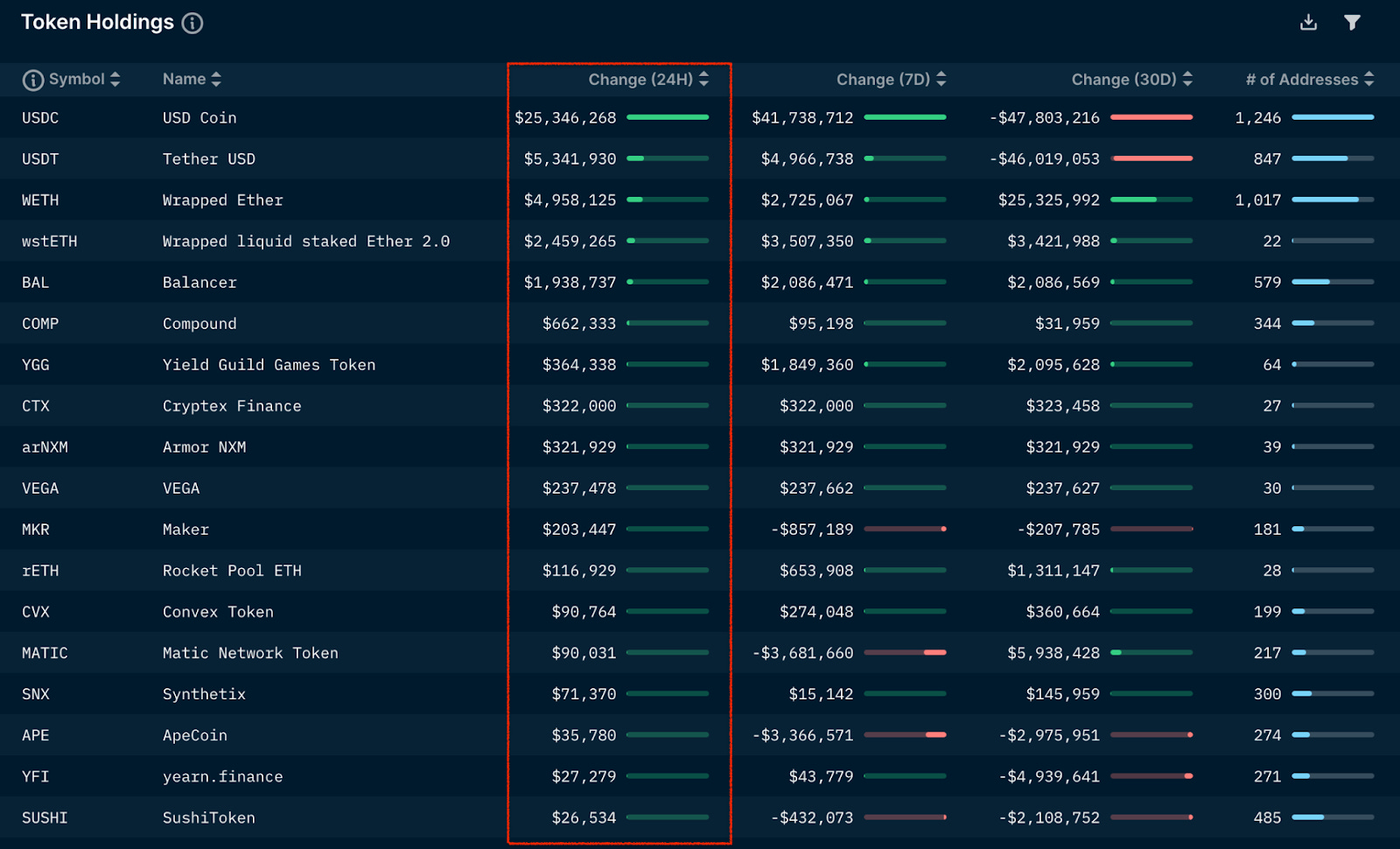
Task: Click the name yearn.finance
Action: tap(223, 775)
